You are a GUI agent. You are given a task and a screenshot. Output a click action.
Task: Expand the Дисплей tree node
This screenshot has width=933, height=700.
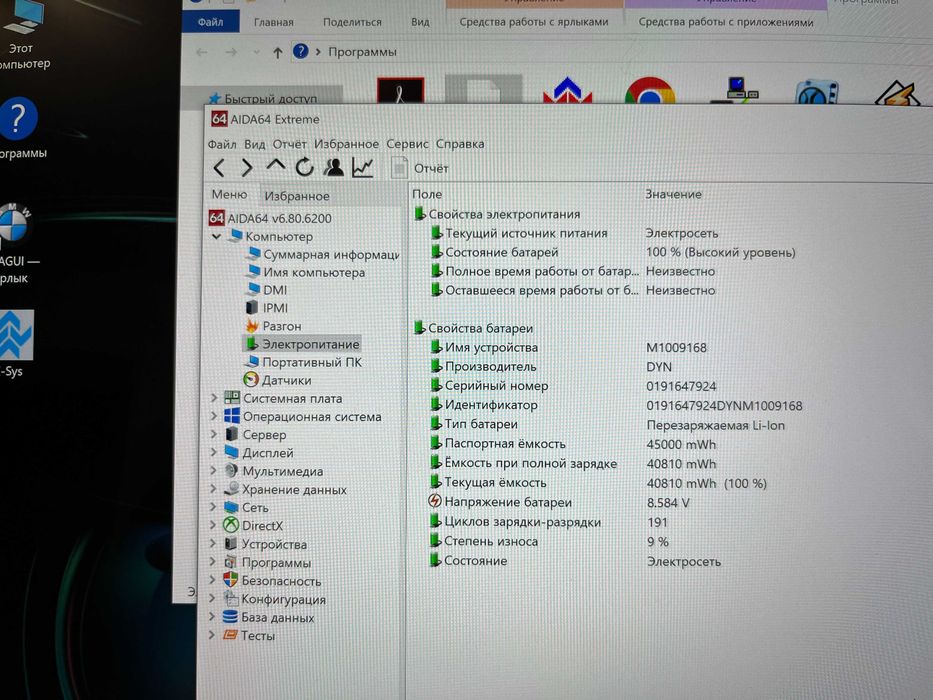tap(214, 452)
